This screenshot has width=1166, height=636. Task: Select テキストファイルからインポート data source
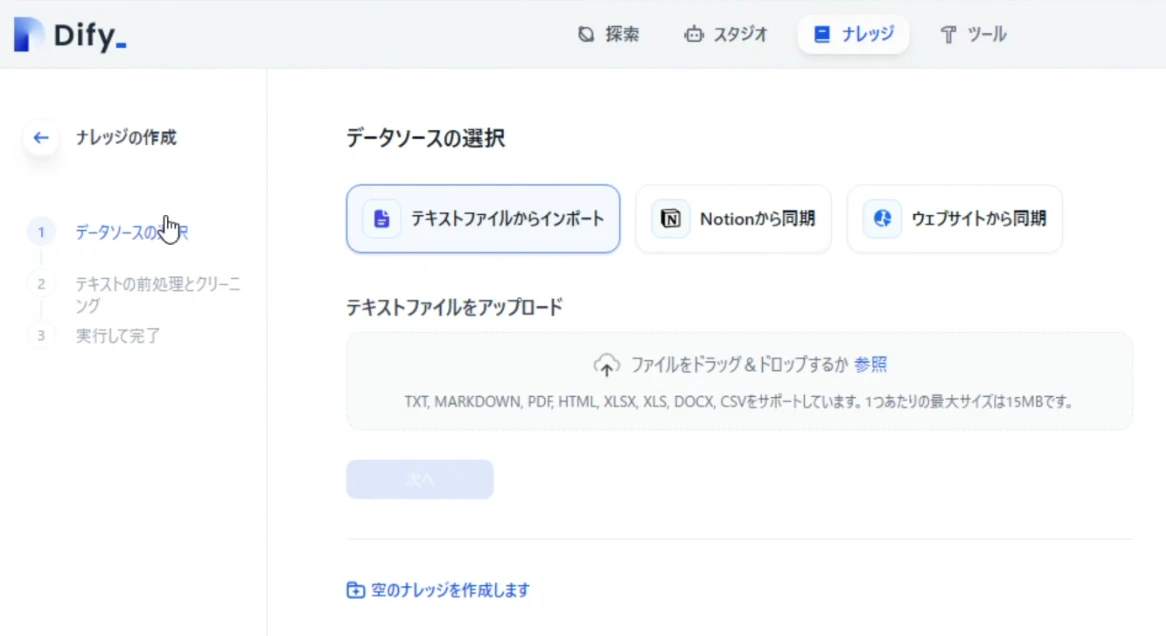[483, 219]
